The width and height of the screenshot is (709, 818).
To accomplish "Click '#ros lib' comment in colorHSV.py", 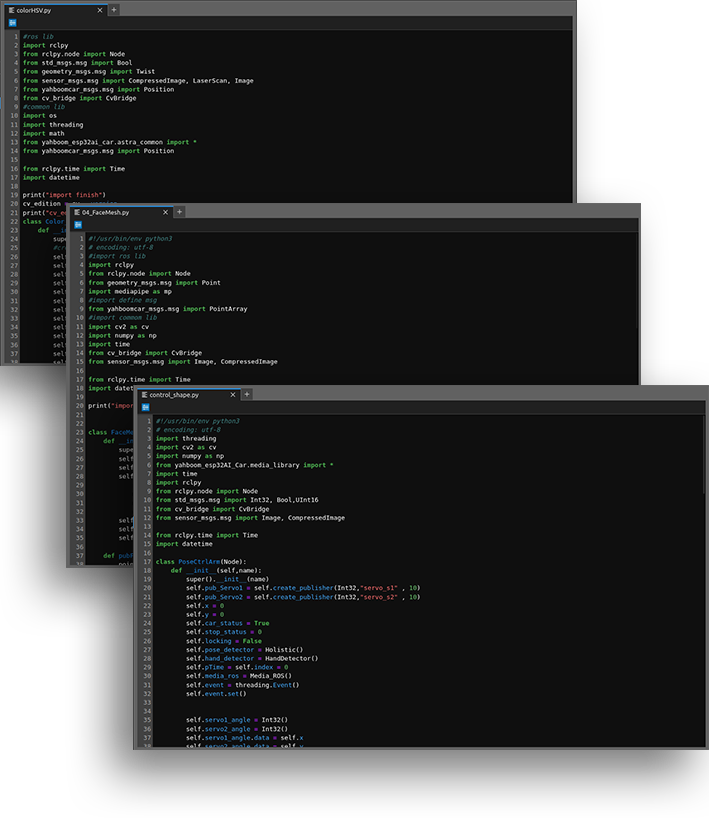I will tap(38, 37).
